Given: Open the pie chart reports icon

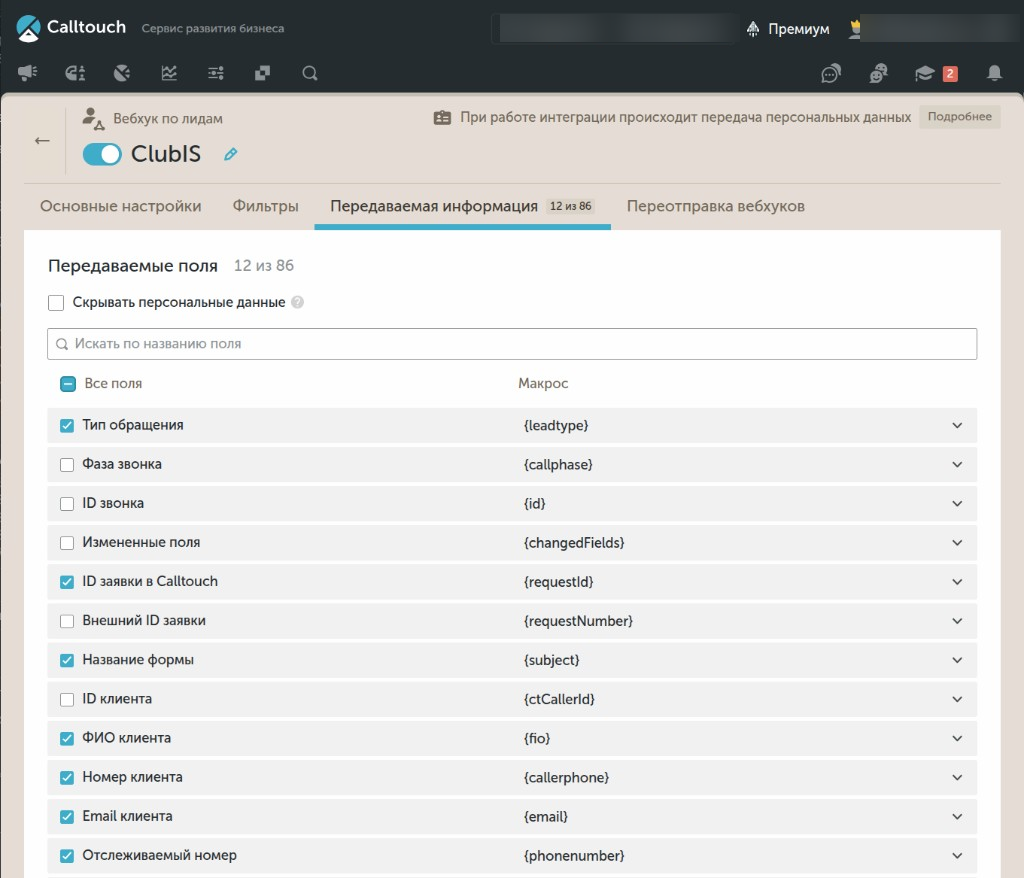Looking at the screenshot, I should point(122,73).
